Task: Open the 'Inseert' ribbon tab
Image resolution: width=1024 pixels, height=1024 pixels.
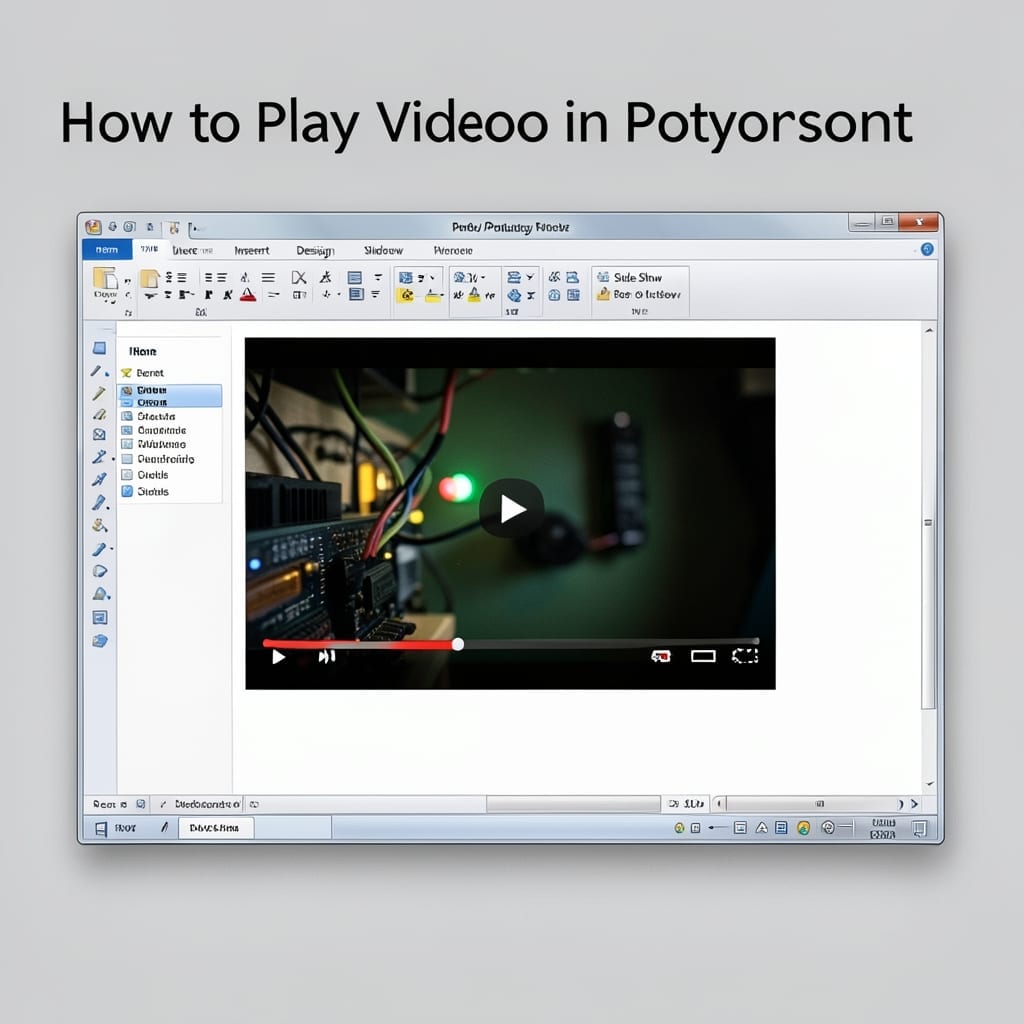Action: click(251, 250)
